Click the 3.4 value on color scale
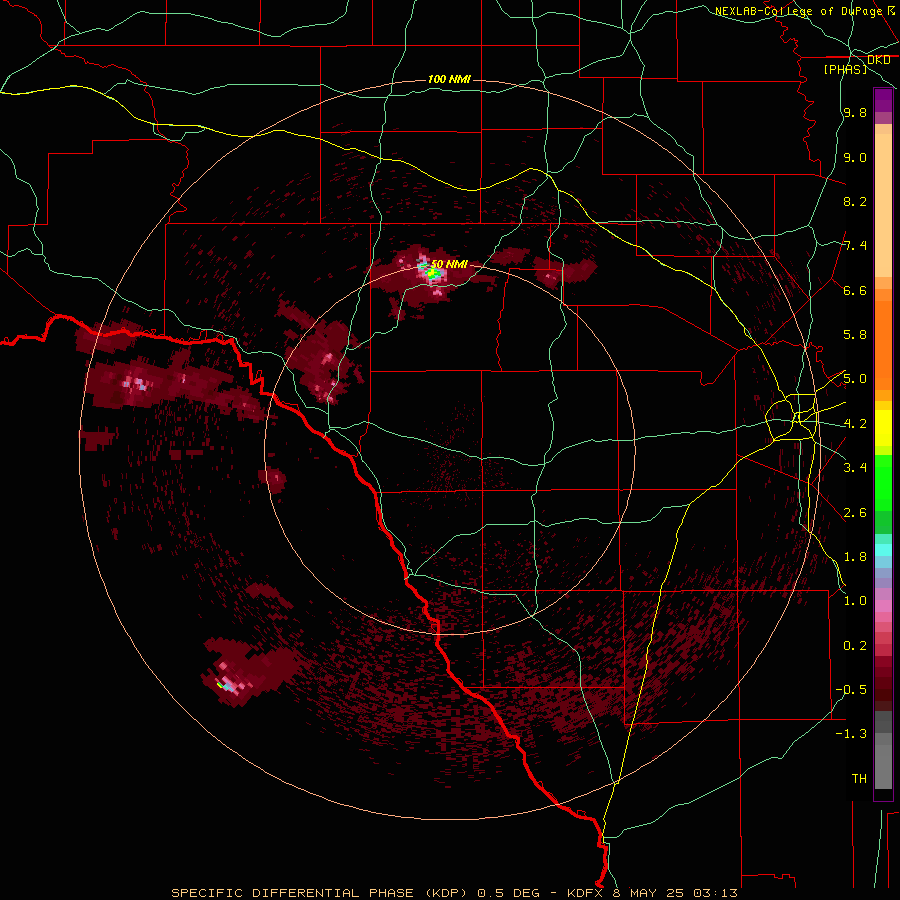The image size is (900, 900). pos(855,468)
